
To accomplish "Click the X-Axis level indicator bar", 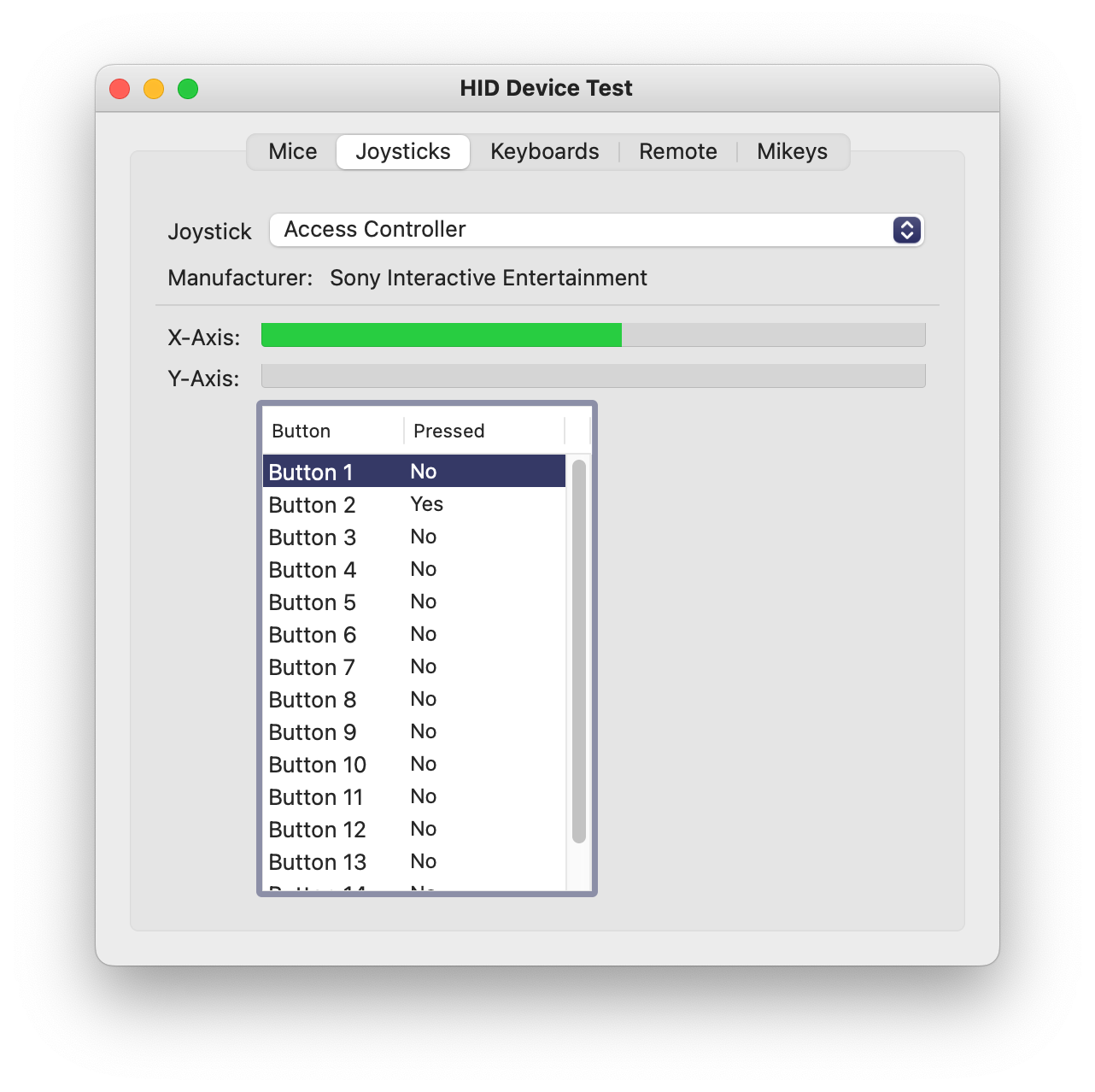I will tap(593, 335).
